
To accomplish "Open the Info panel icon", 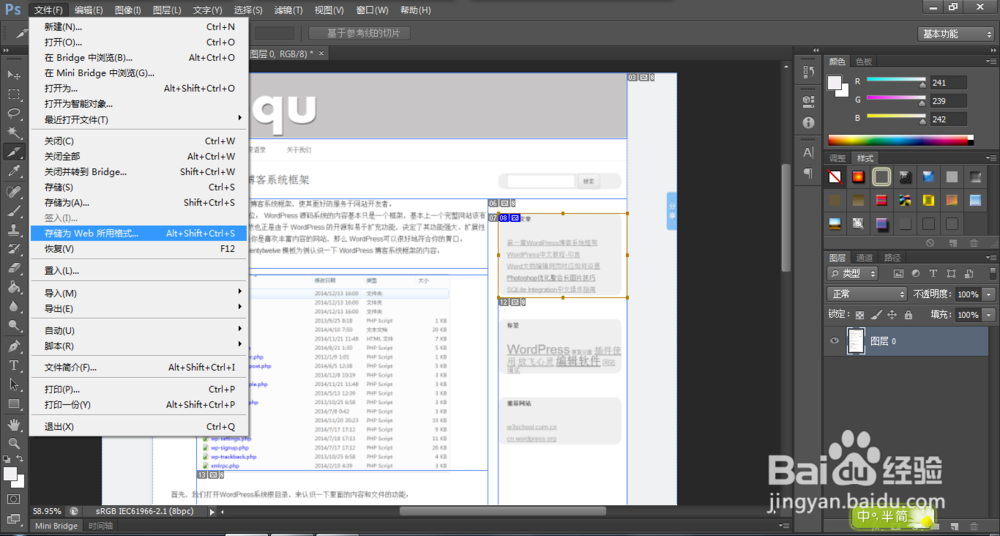I will pos(808,121).
